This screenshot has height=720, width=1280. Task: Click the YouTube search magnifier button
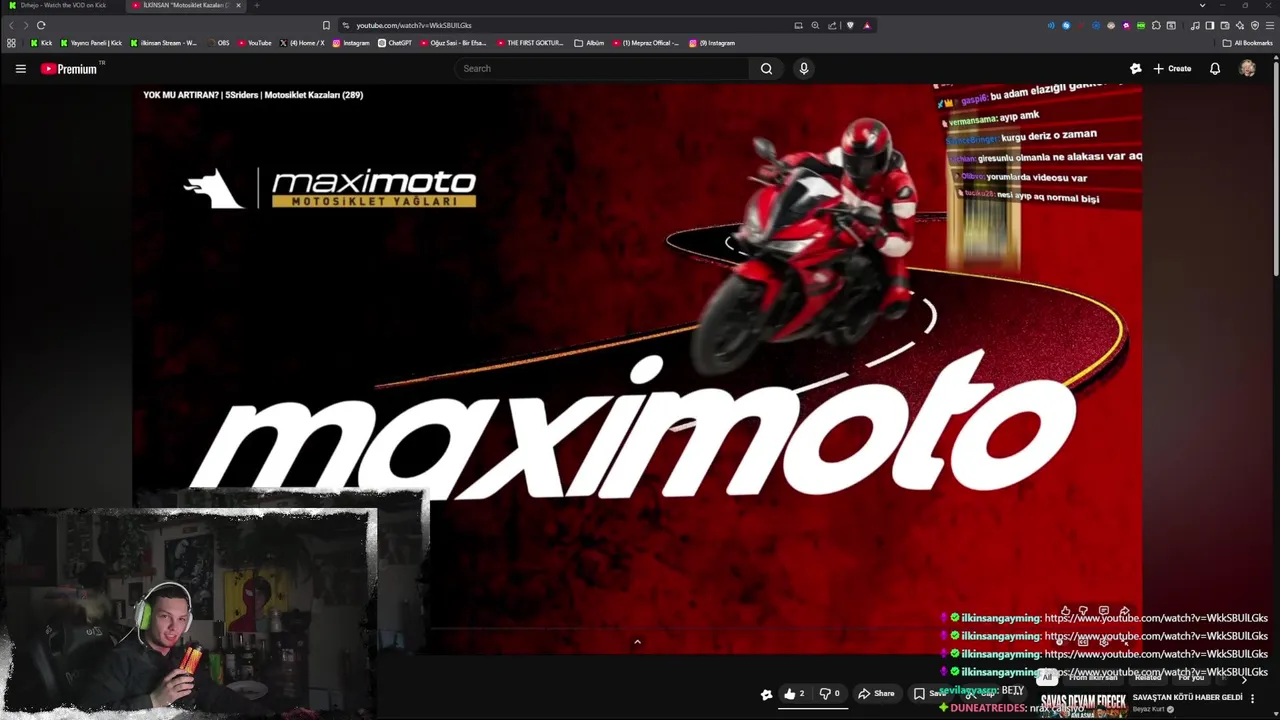click(x=766, y=68)
